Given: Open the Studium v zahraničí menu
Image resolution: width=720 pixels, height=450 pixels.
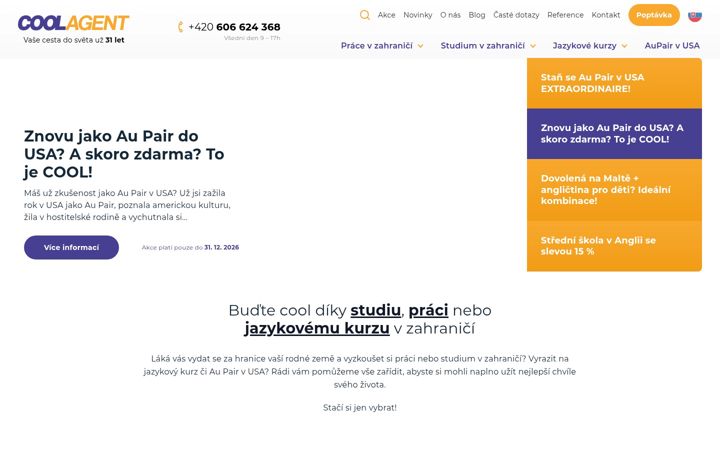Looking at the screenshot, I should tap(483, 45).
